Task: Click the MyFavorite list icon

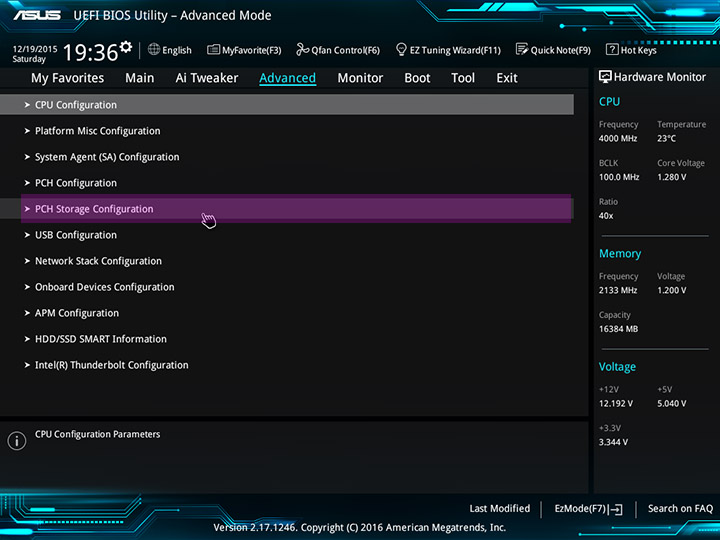Action: pyautogui.click(x=213, y=50)
